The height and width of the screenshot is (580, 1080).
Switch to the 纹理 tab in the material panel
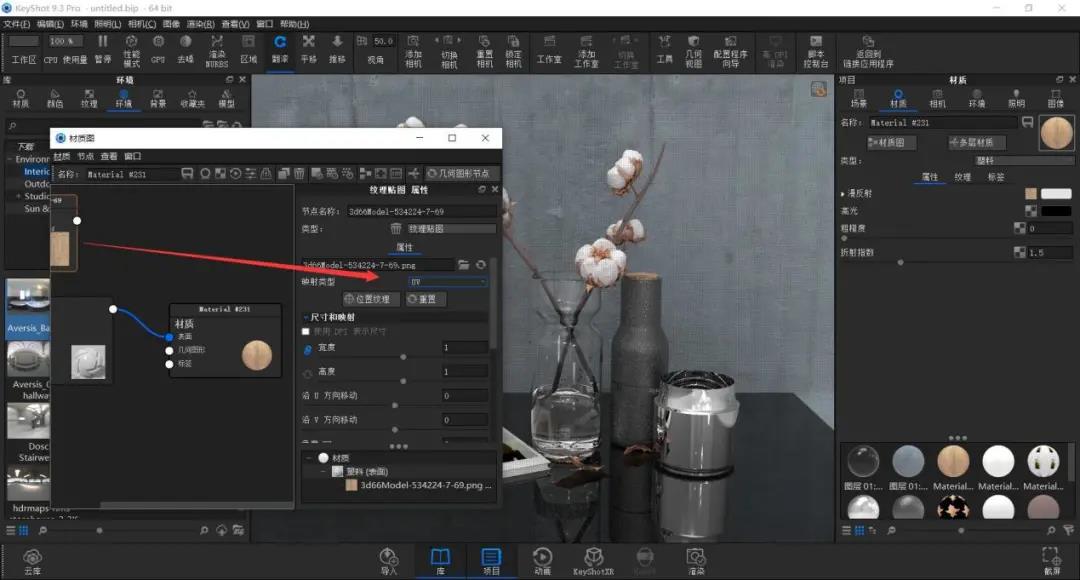click(962, 177)
